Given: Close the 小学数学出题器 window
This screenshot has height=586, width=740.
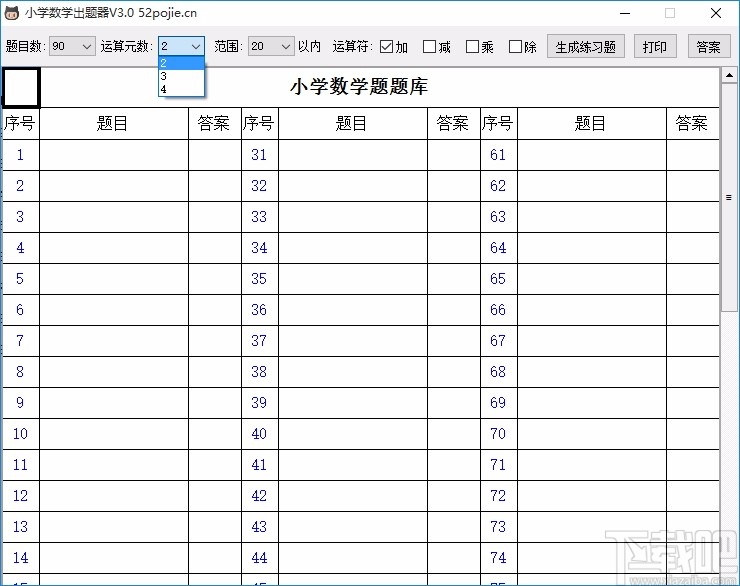Looking at the screenshot, I should pyautogui.click(x=716, y=13).
